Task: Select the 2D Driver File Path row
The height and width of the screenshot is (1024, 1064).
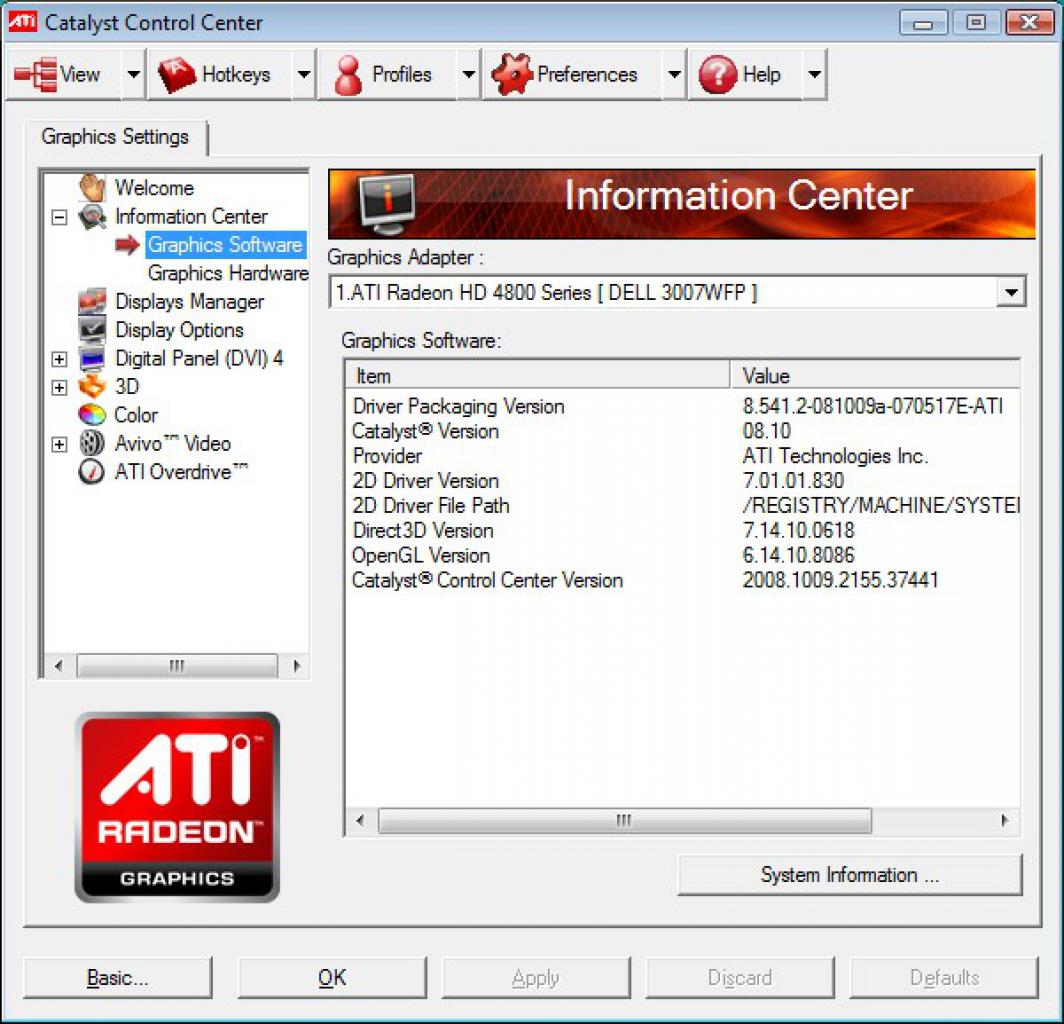Action: (683, 506)
